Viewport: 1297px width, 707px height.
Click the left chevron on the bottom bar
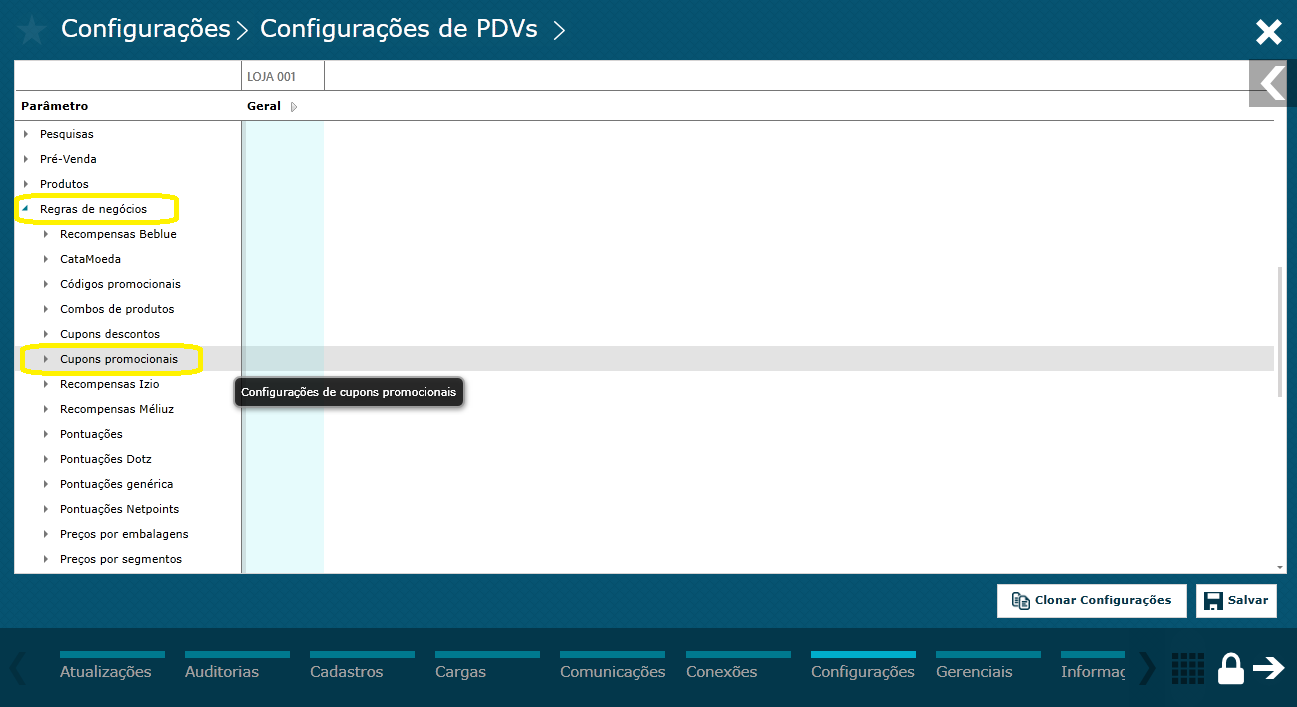click(x=15, y=668)
